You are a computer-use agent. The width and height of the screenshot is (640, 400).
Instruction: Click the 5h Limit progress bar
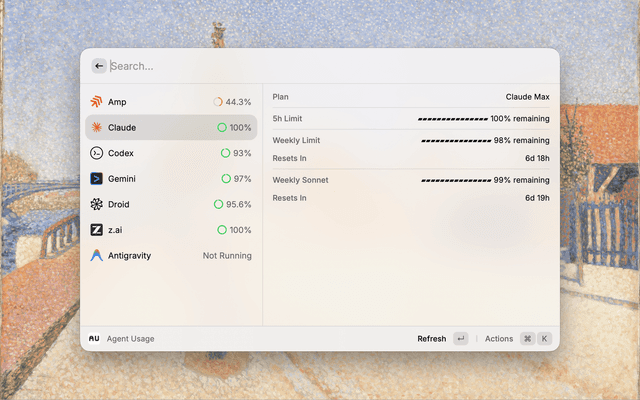453,119
